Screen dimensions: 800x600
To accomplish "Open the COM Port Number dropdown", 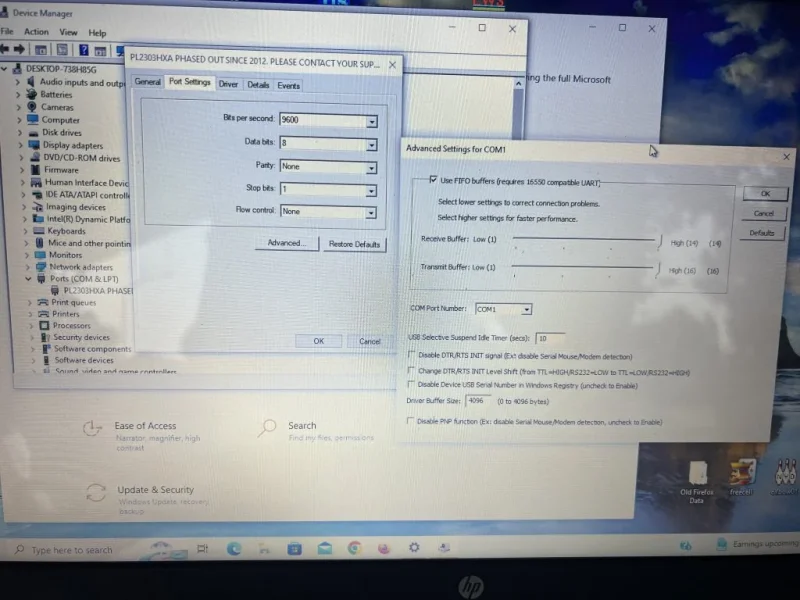I will click(527, 310).
